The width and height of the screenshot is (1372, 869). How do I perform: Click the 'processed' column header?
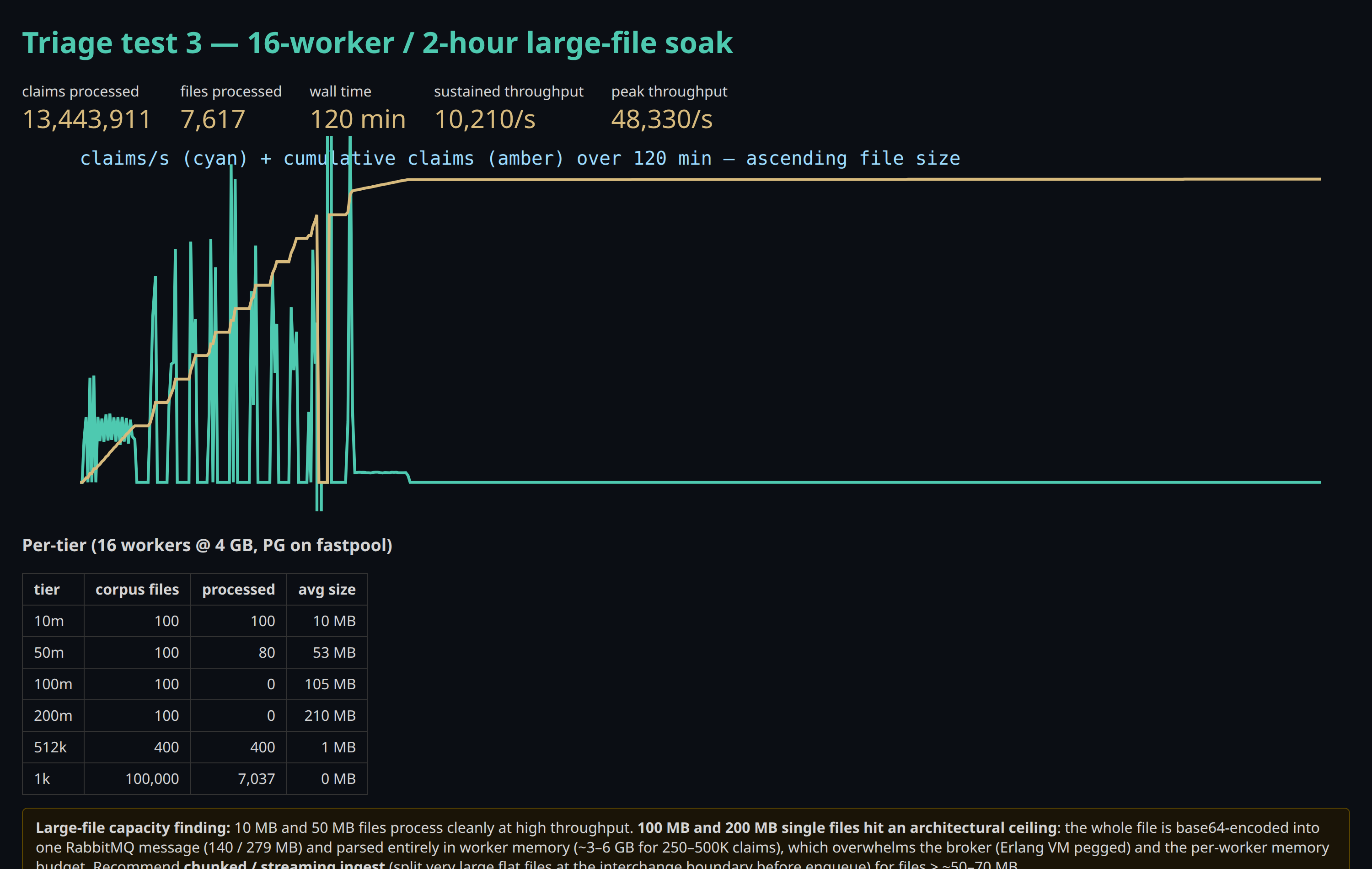[239, 589]
